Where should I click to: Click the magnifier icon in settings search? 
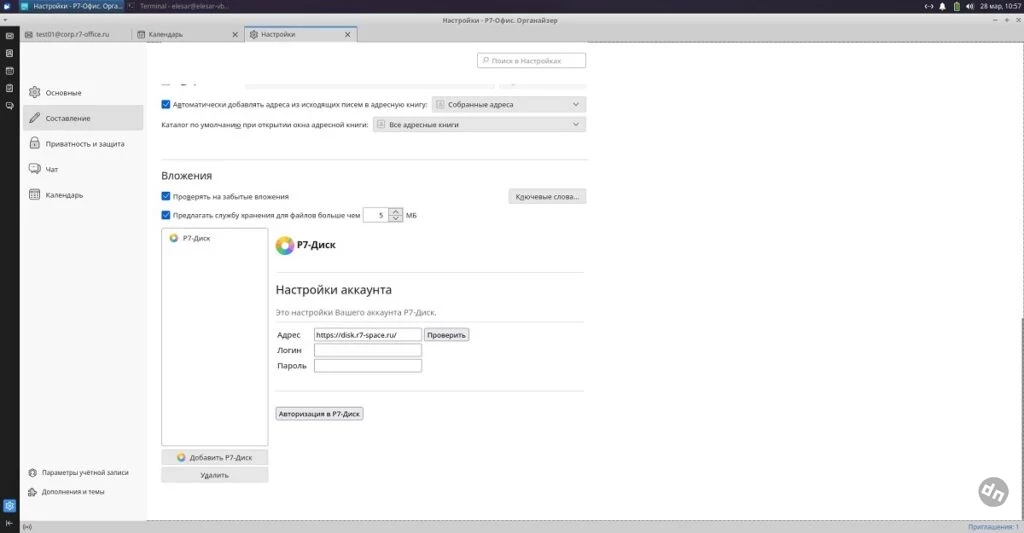pos(485,60)
